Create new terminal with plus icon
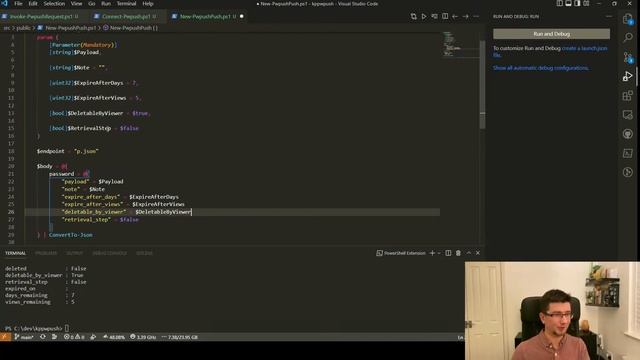This screenshot has height=360, width=640. [x=432, y=253]
